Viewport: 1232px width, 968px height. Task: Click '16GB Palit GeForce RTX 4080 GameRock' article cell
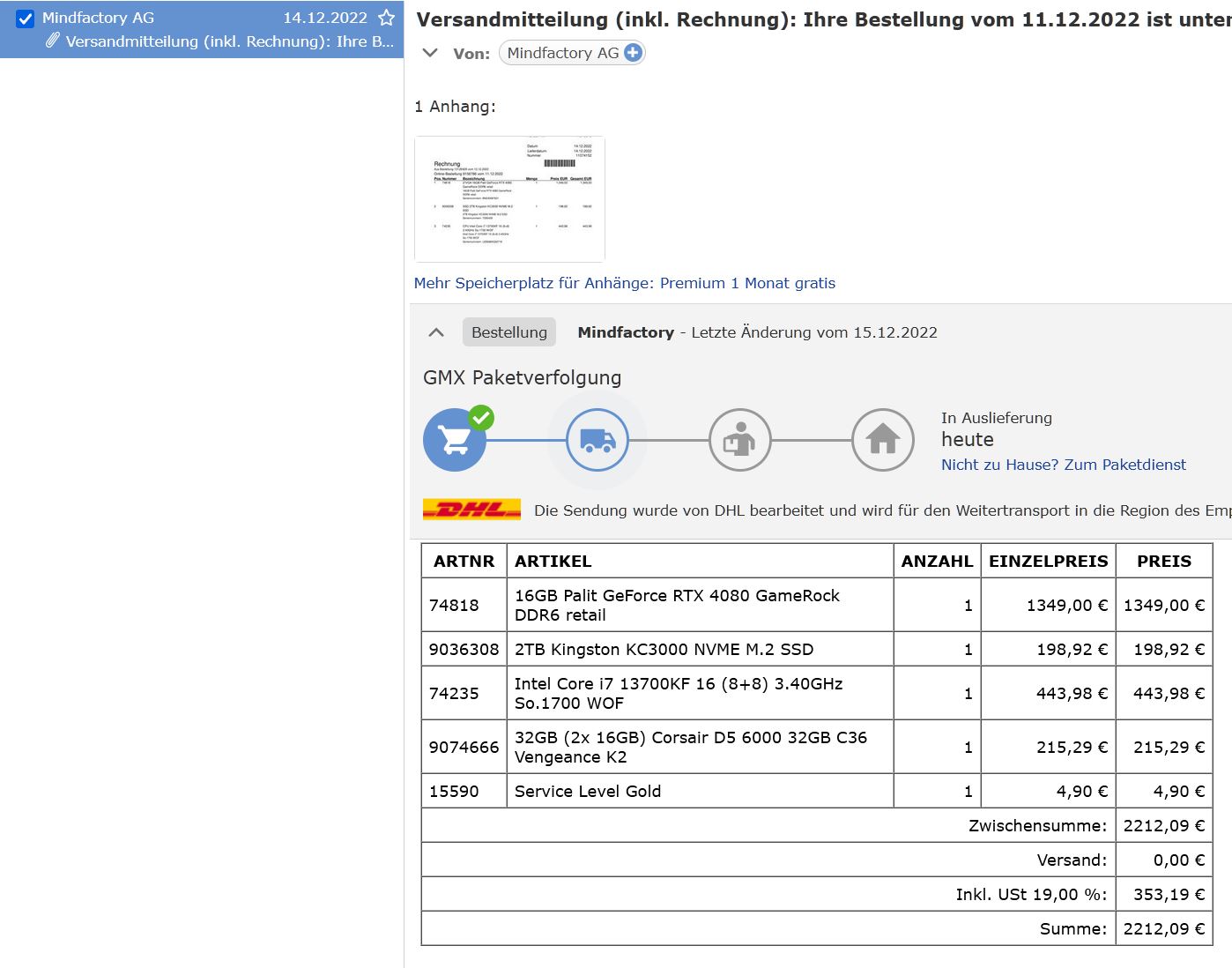click(700, 605)
